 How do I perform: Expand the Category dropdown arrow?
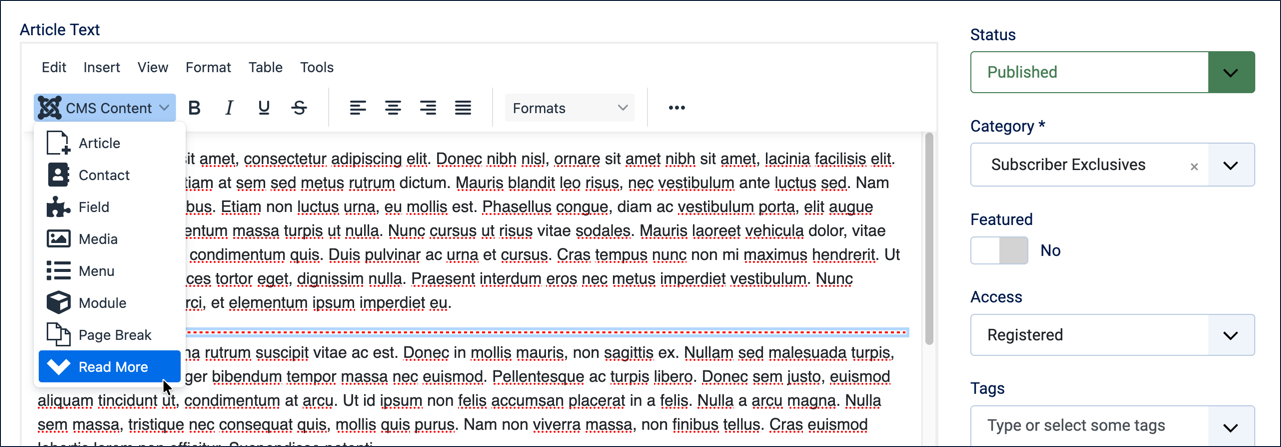click(x=1231, y=165)
